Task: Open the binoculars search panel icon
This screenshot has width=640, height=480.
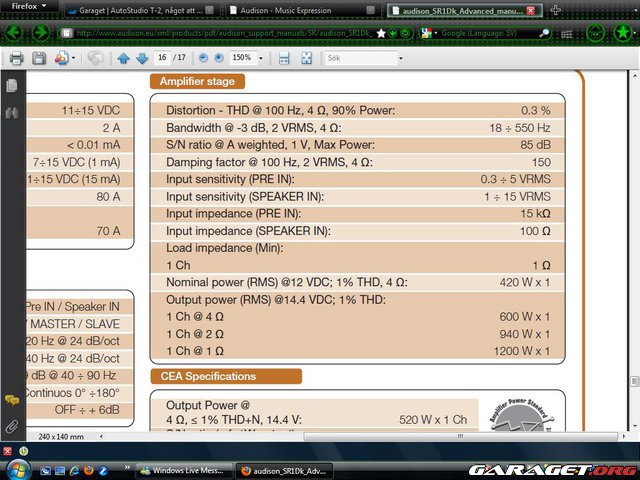Action: click(x=12, y=113)
